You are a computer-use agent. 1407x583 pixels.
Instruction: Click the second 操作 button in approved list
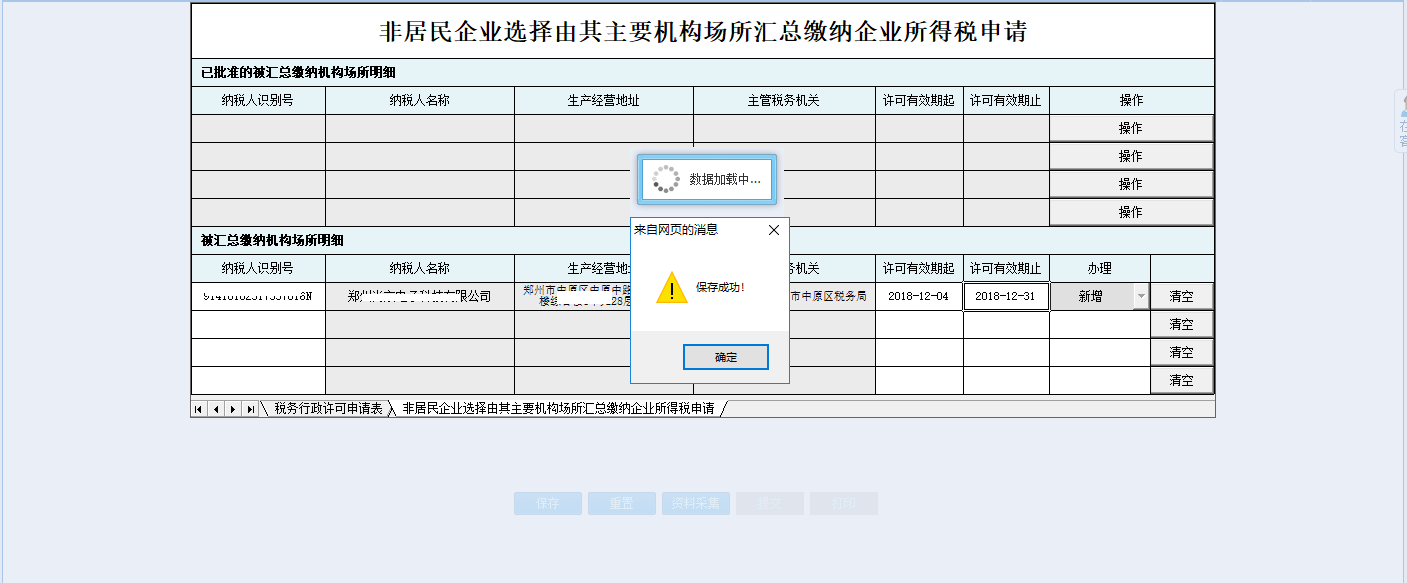tap(1130, 156)
